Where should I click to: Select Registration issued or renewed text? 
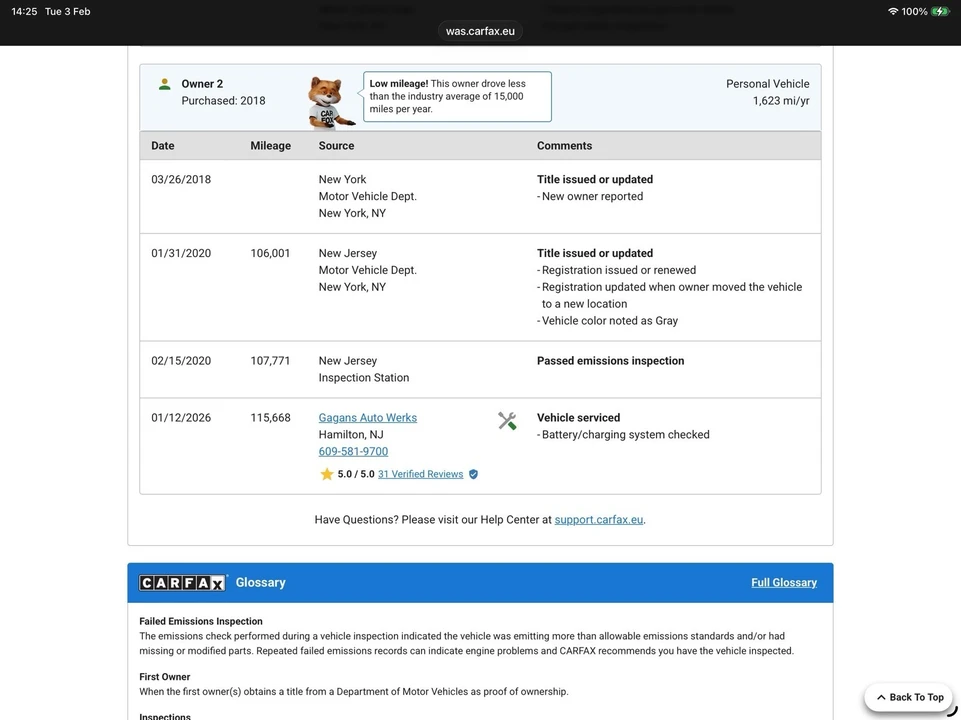[617, 270]
